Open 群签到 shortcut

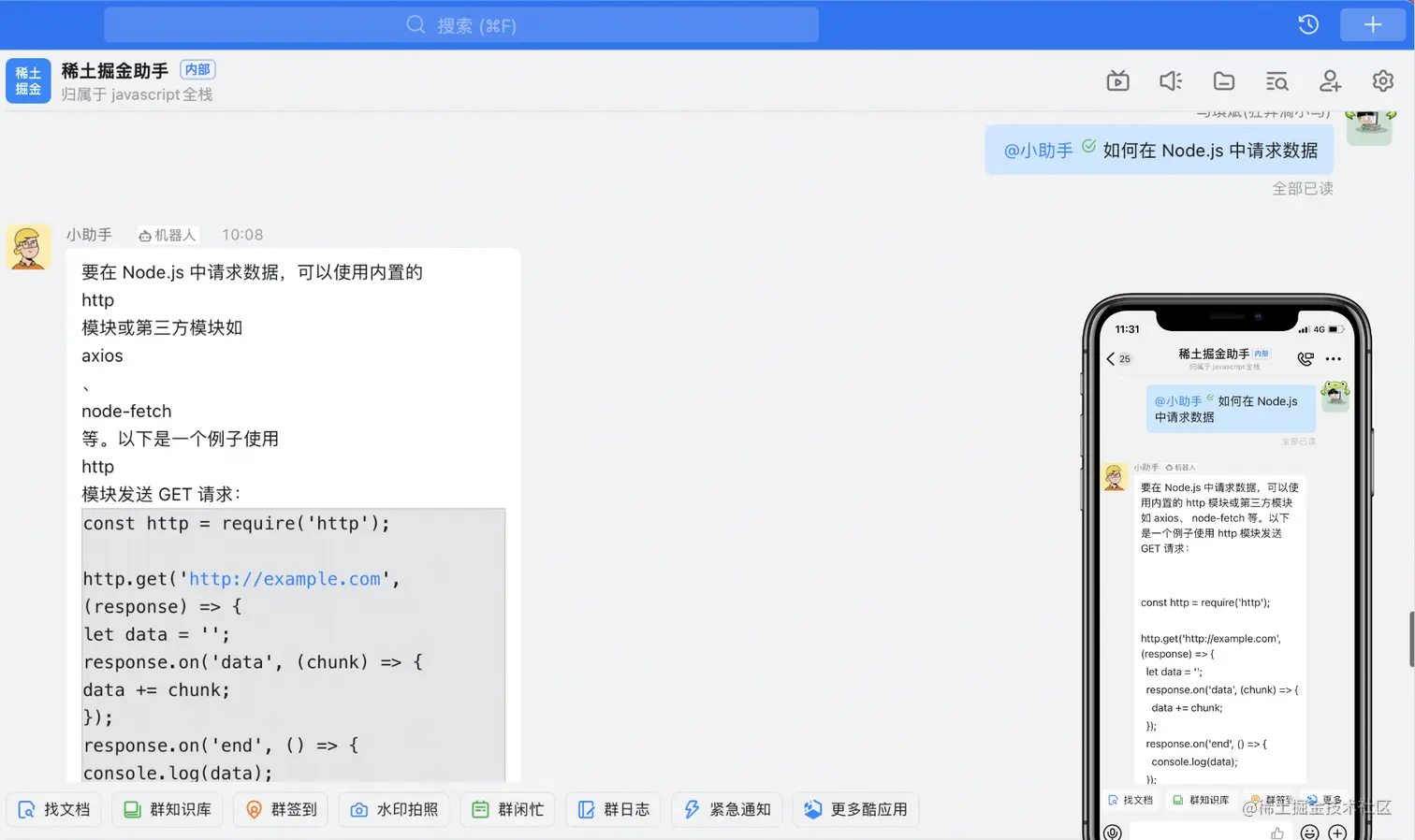(281, 809)
